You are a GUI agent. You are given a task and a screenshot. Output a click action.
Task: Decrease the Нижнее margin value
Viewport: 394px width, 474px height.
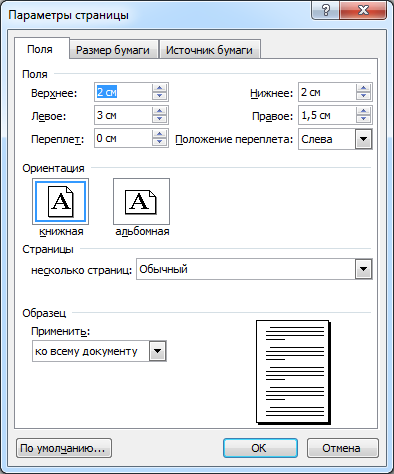tap(363, 96)
